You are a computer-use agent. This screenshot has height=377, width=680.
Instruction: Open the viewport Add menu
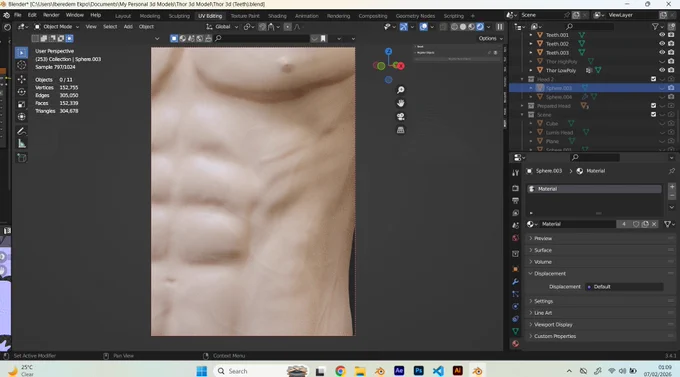tap(128, 27)
